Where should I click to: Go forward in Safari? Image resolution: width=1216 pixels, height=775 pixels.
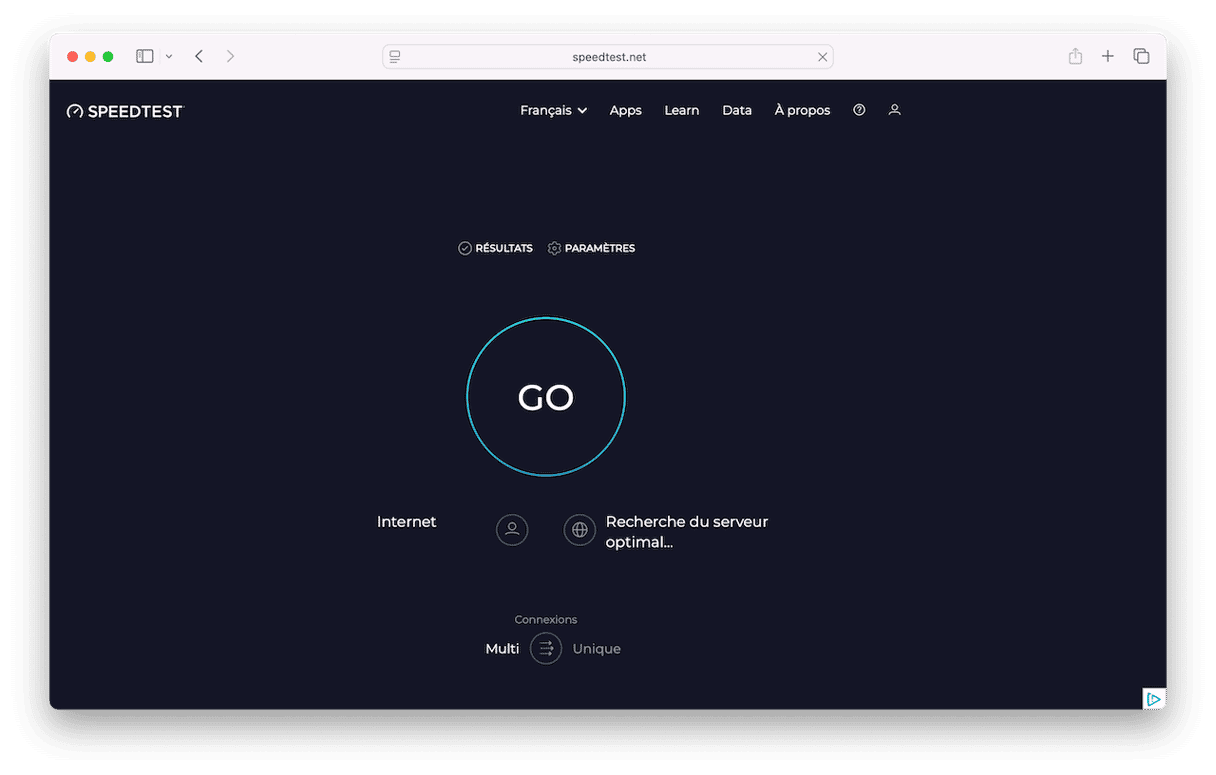click(230, 57)
